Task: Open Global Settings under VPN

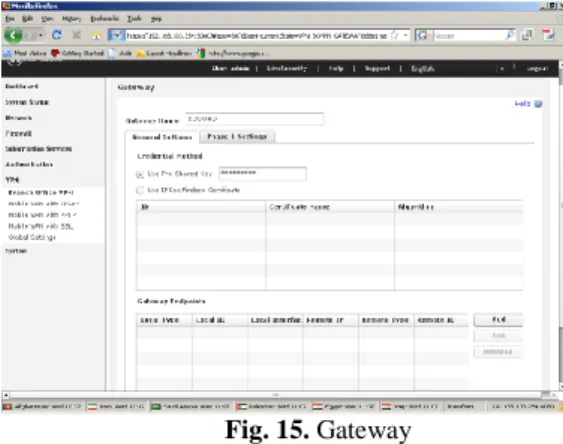Action: [x=32, y=237]
